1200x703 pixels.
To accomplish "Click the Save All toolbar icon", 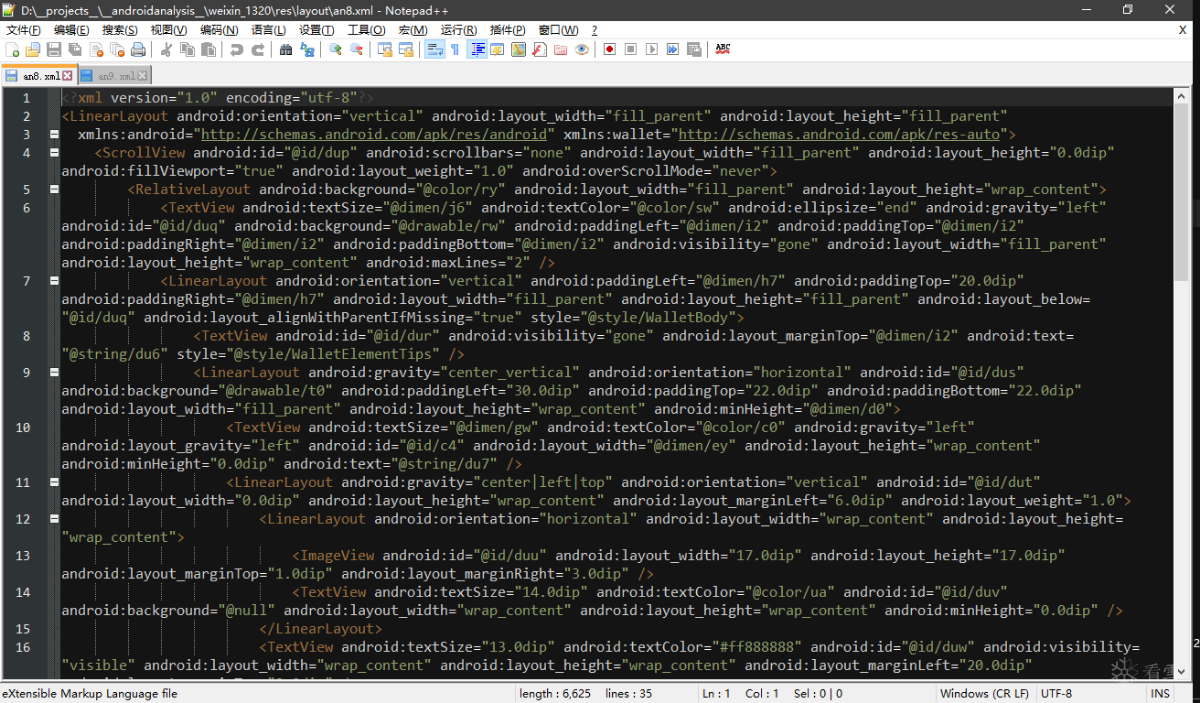I will (x=75, y=49).
